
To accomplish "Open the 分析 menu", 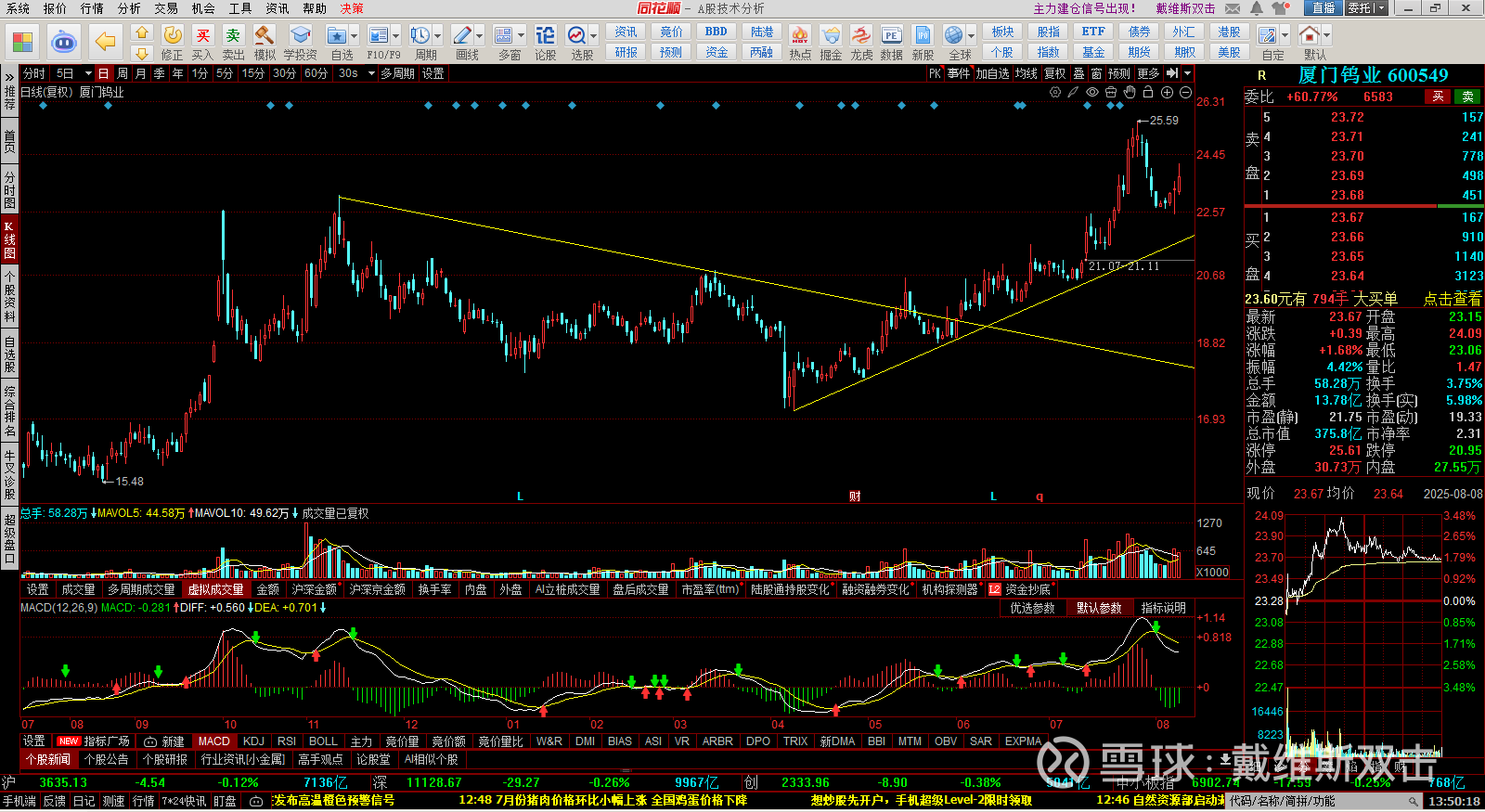I will point(129,8).
